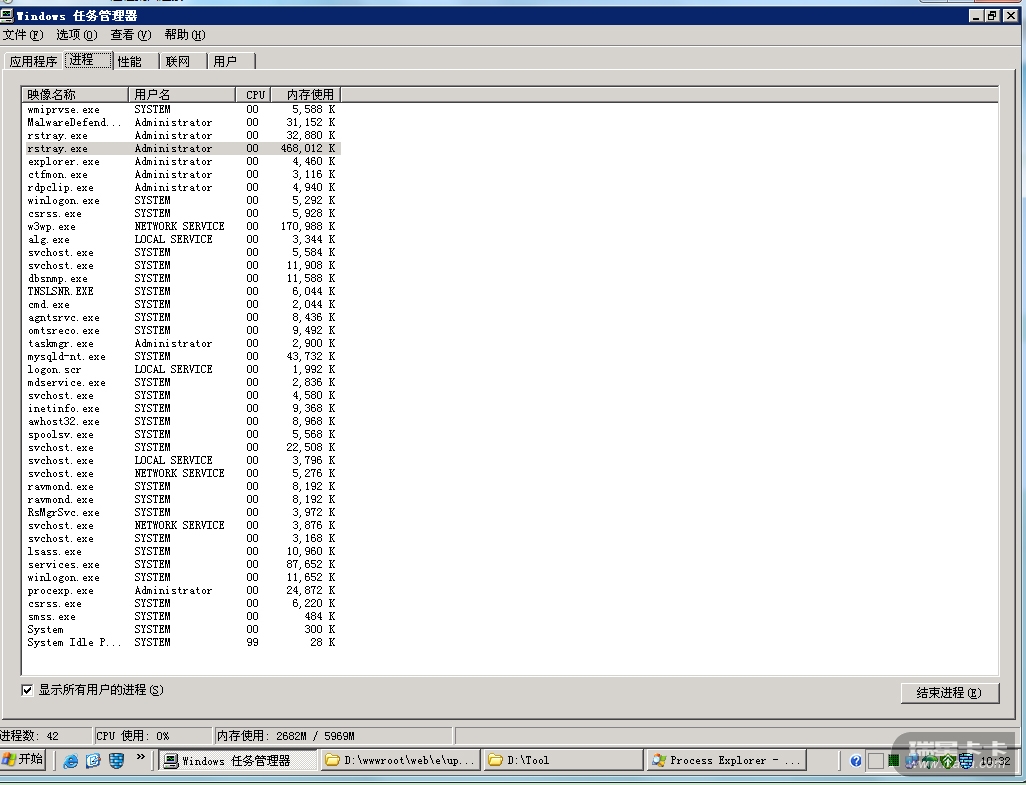Select the System Idle P... process row
The image size is (1026, 785).
pos(181,643)
